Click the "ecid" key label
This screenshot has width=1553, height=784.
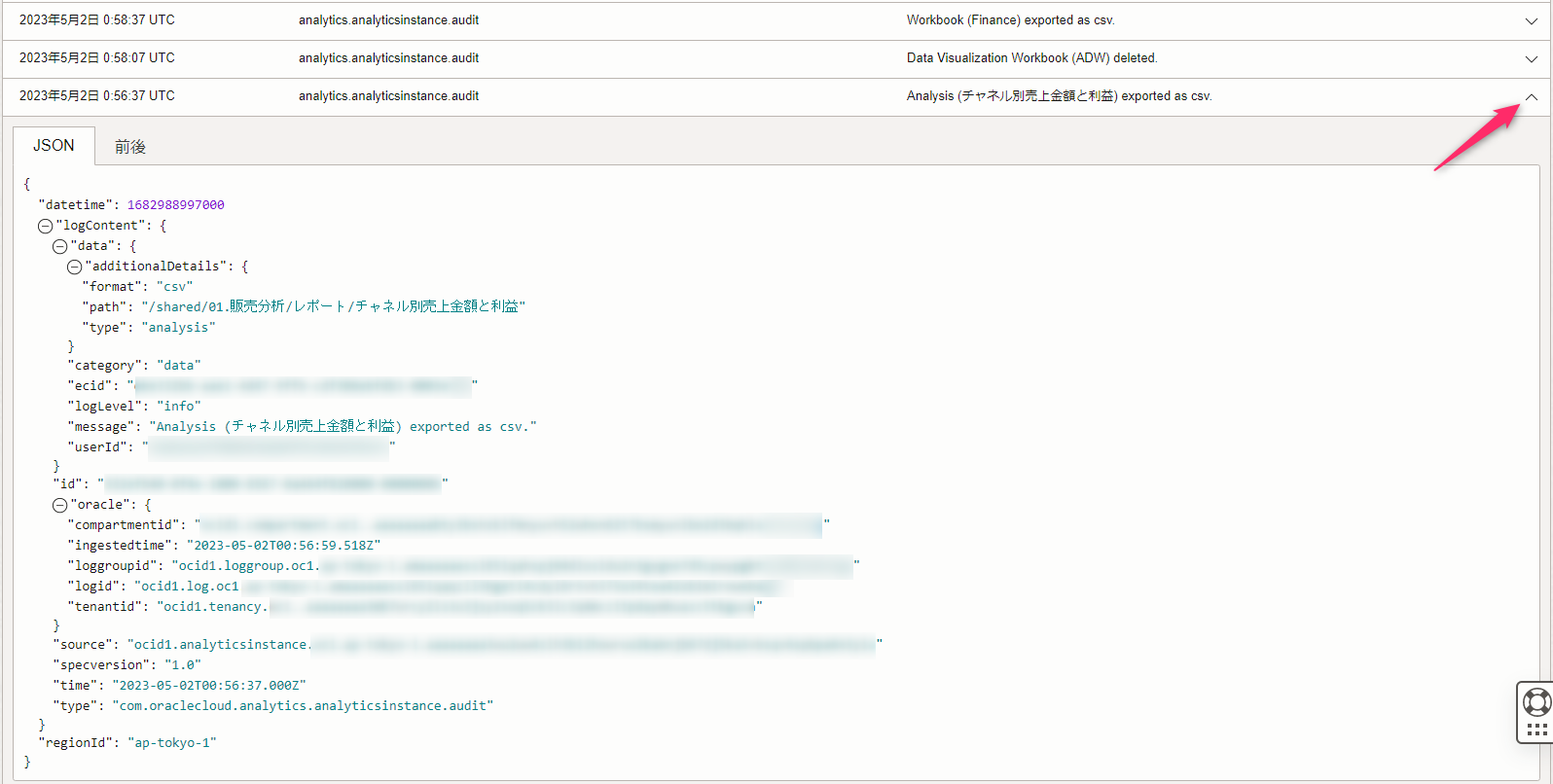(x=90, y=386)
